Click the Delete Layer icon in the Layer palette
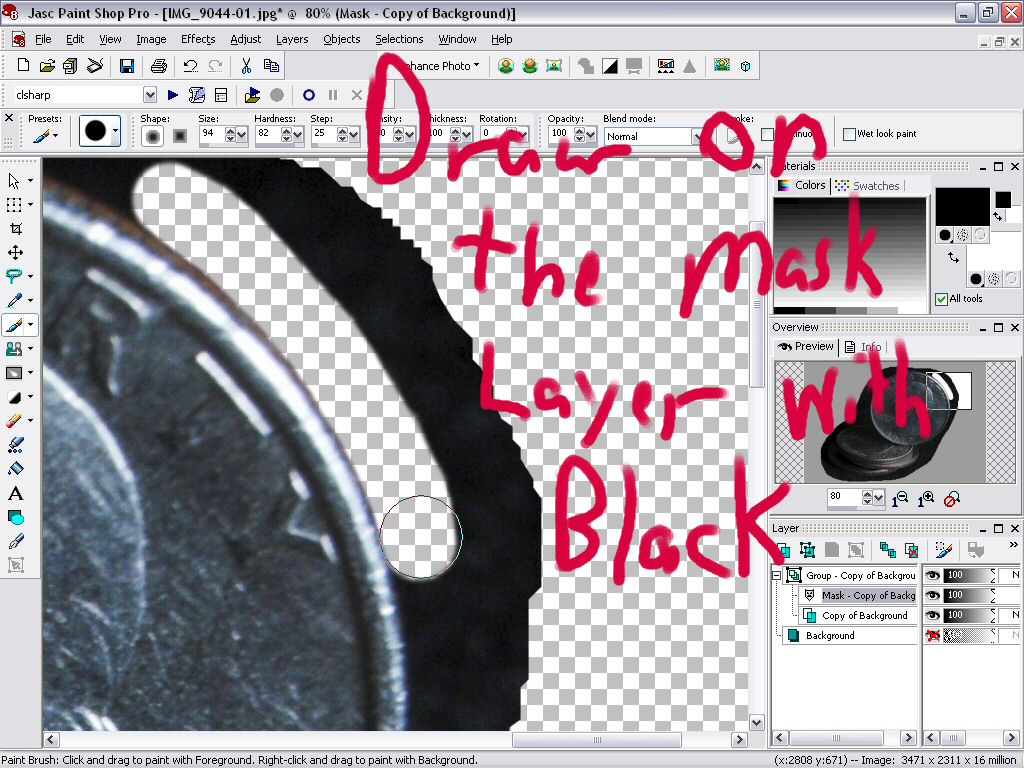Viewport: 1024px width, 768px height. 912,550
